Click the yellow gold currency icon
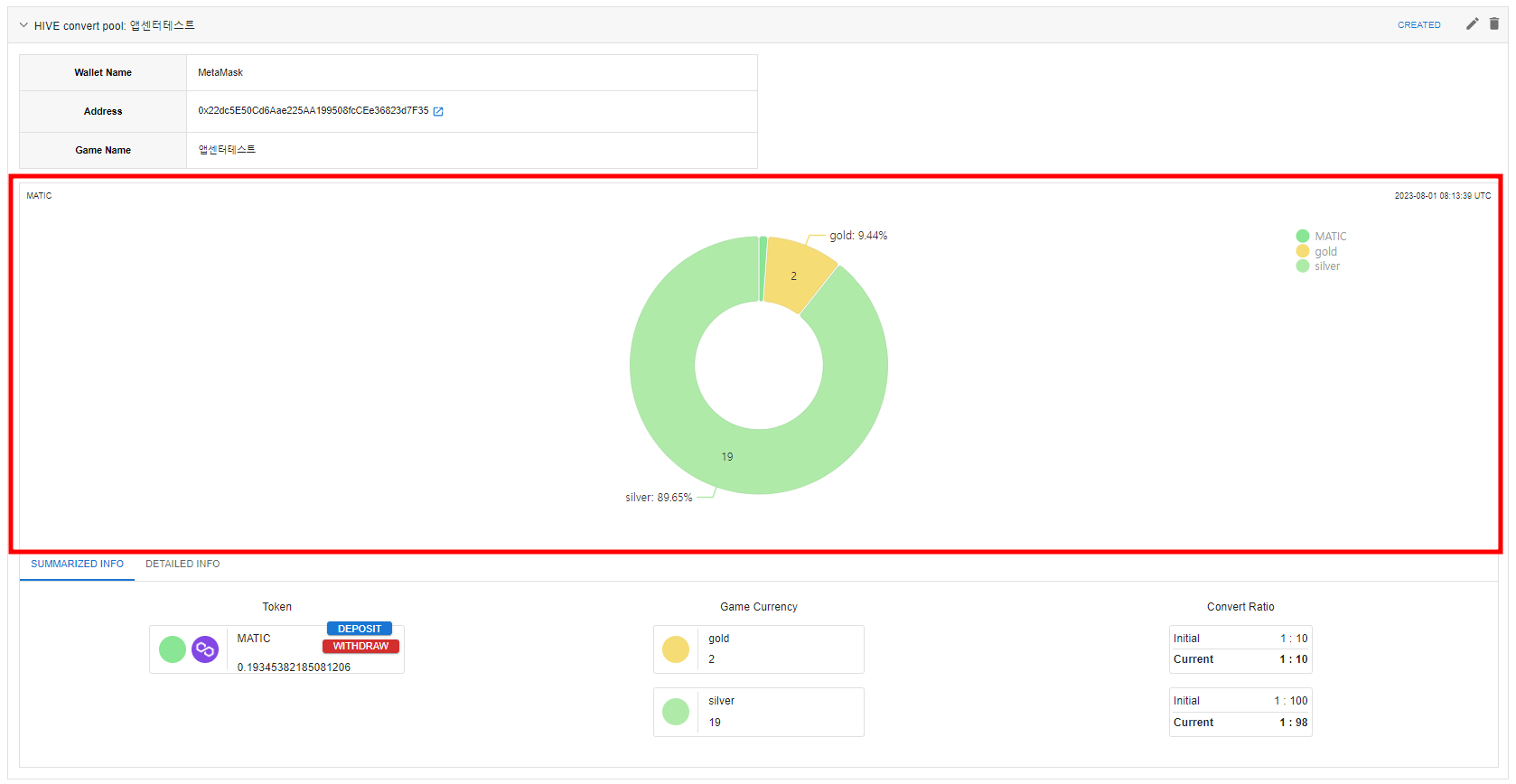1516x784 pixels. coord(676,649)
